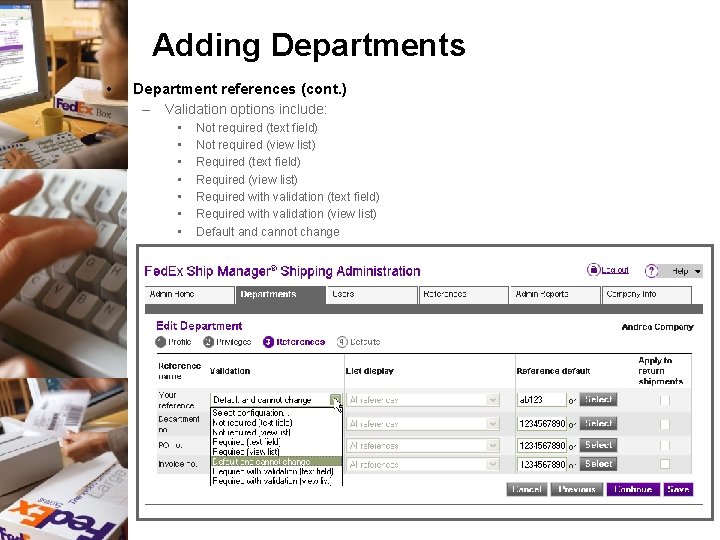This screenshot has width=720, height=540.
Task: Click Department no. reference default field
Action: pyautogui.click(x=542, y=423)
